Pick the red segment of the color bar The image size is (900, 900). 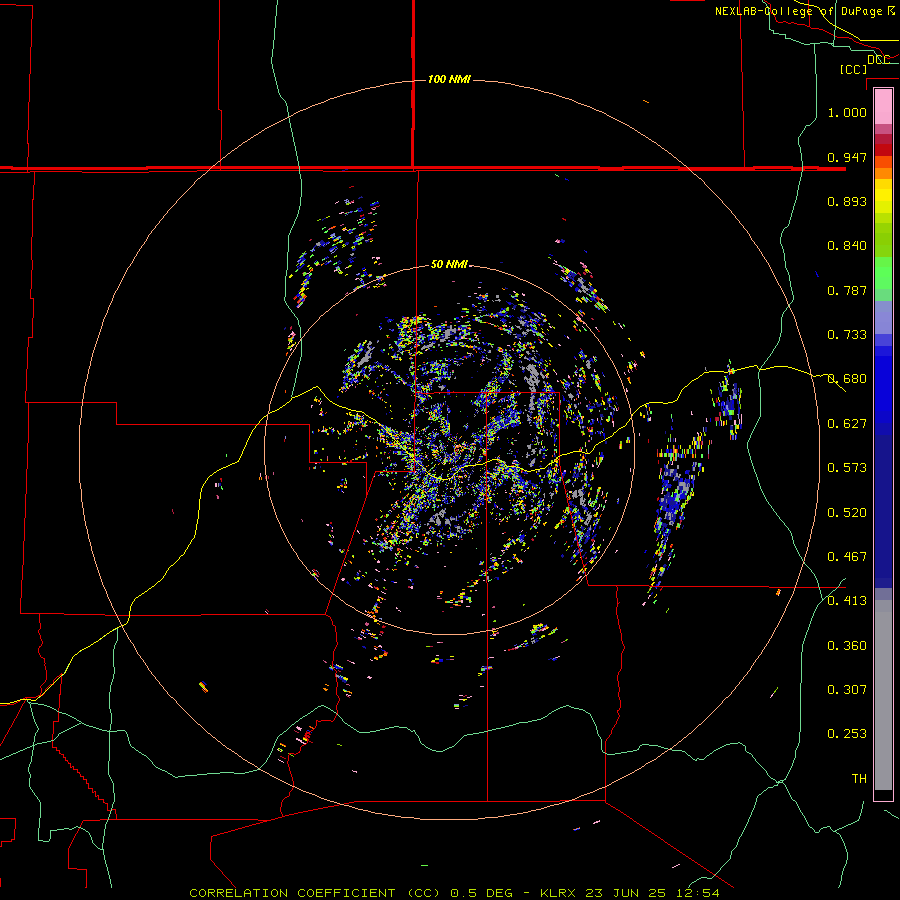(883, 149)
